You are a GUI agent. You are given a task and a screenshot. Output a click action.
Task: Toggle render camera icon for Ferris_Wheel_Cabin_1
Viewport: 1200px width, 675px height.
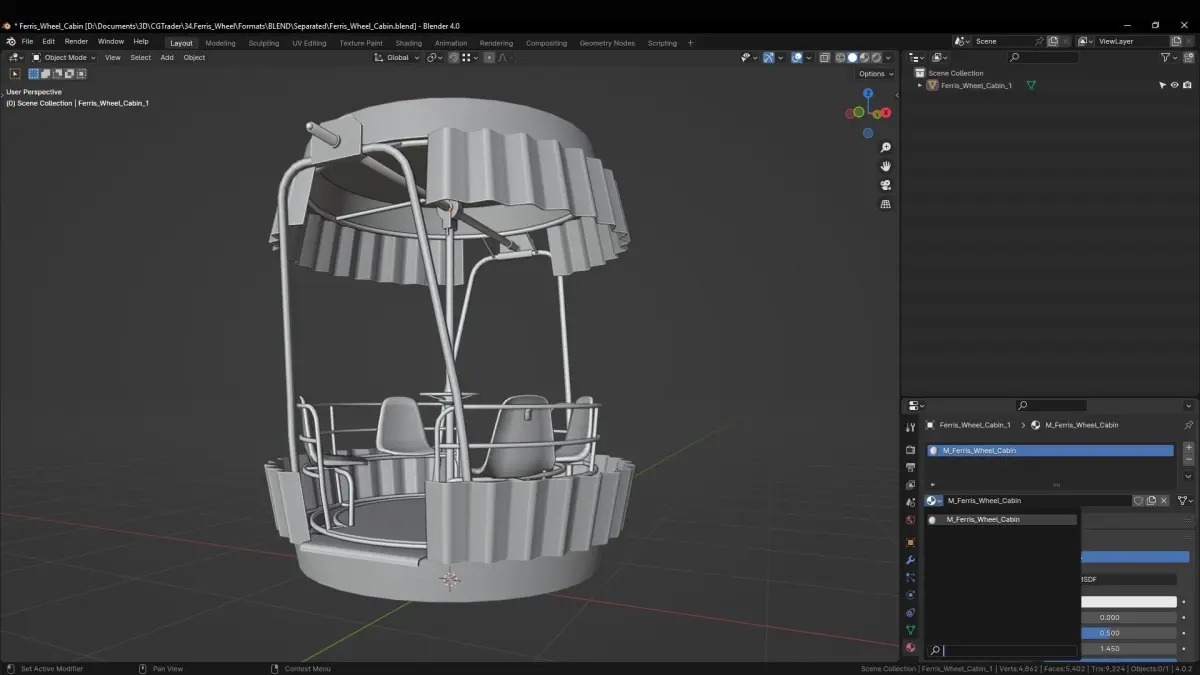coord(1187,86)
